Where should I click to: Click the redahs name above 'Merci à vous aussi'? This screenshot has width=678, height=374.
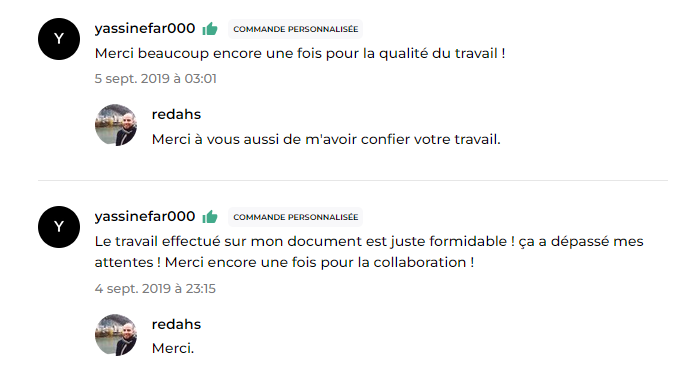[x=176, y=114]
